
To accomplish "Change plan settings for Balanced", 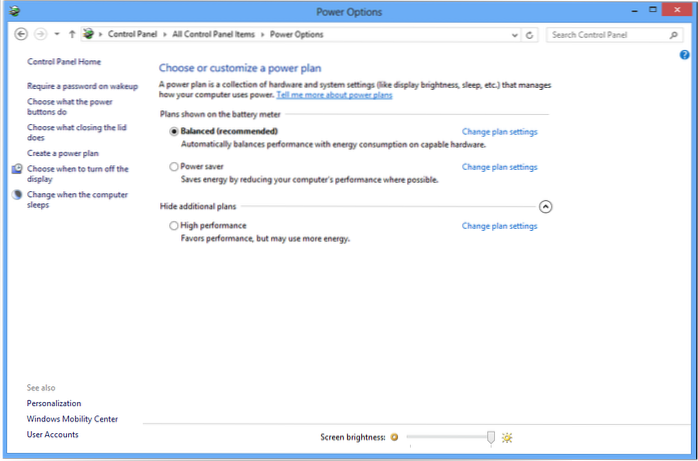I will [x=499, y=132].
